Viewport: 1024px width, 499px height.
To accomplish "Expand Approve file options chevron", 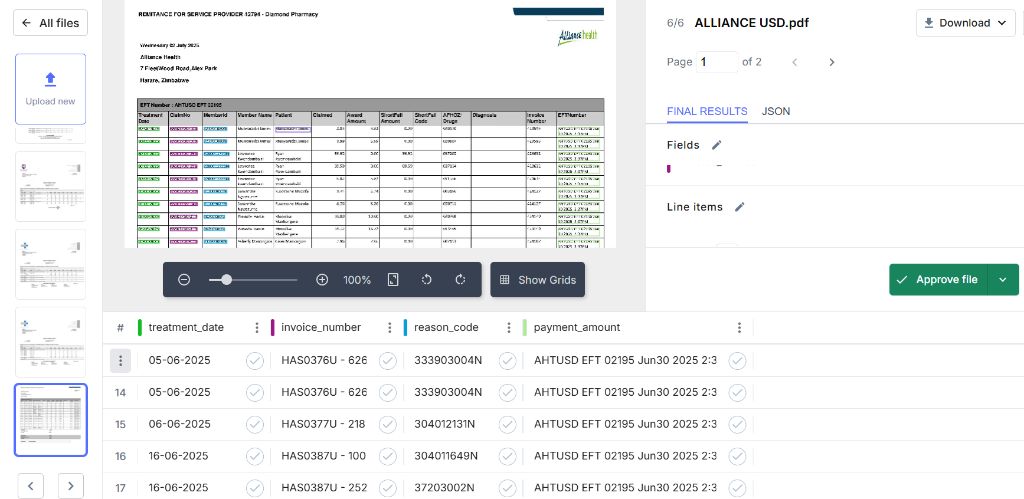I will (1003, 280).
